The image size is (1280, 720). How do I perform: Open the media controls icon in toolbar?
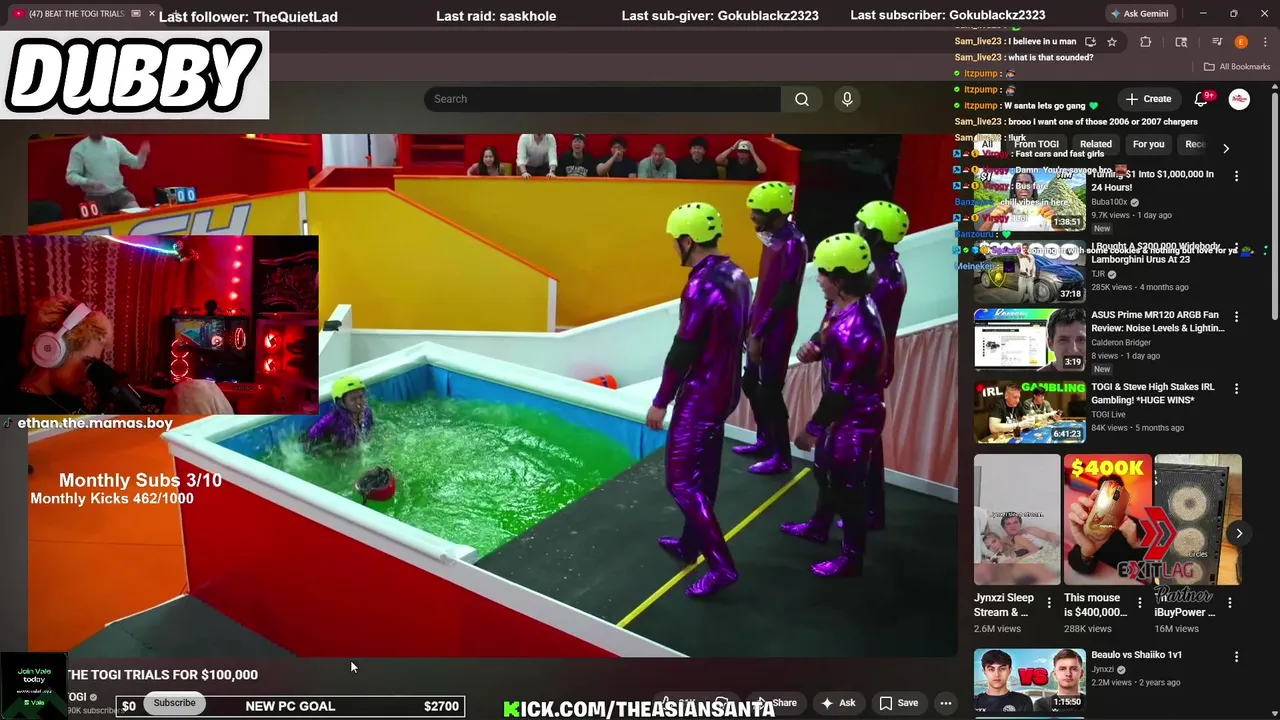pos(1217,42)
